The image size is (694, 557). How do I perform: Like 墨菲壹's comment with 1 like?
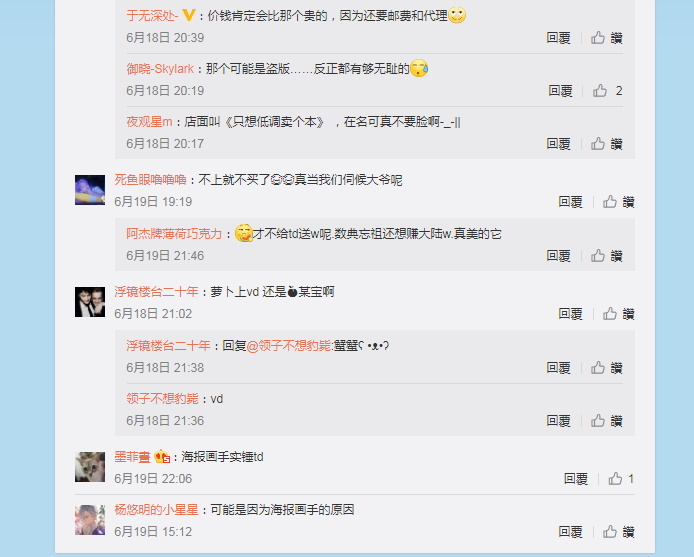pyautogui.click(x=621, y=479)
